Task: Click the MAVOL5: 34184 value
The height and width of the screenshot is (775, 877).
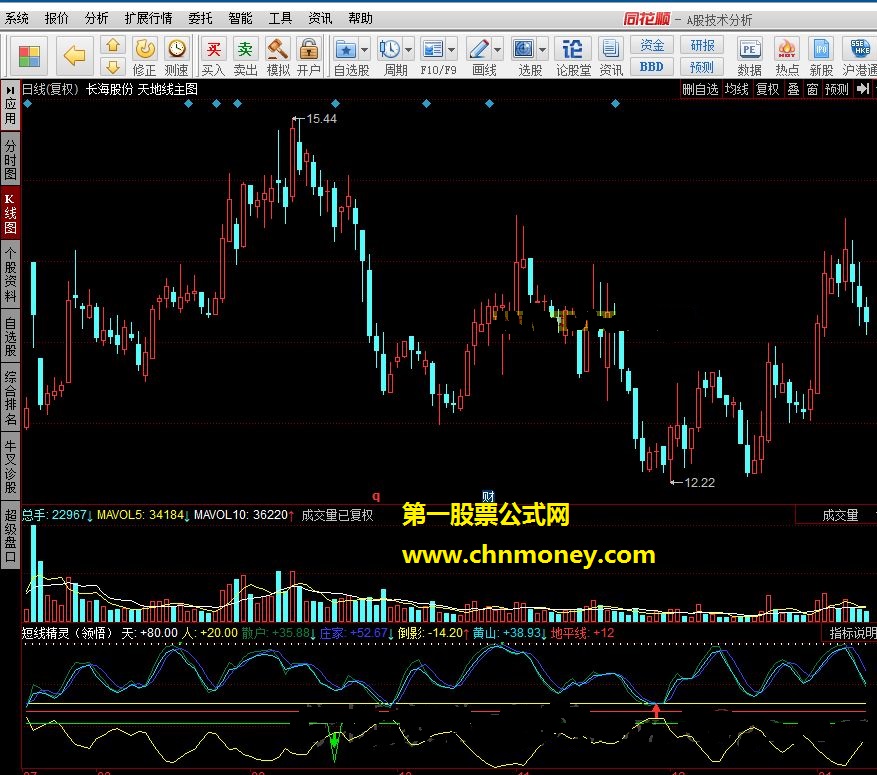Action: point(140,515)
